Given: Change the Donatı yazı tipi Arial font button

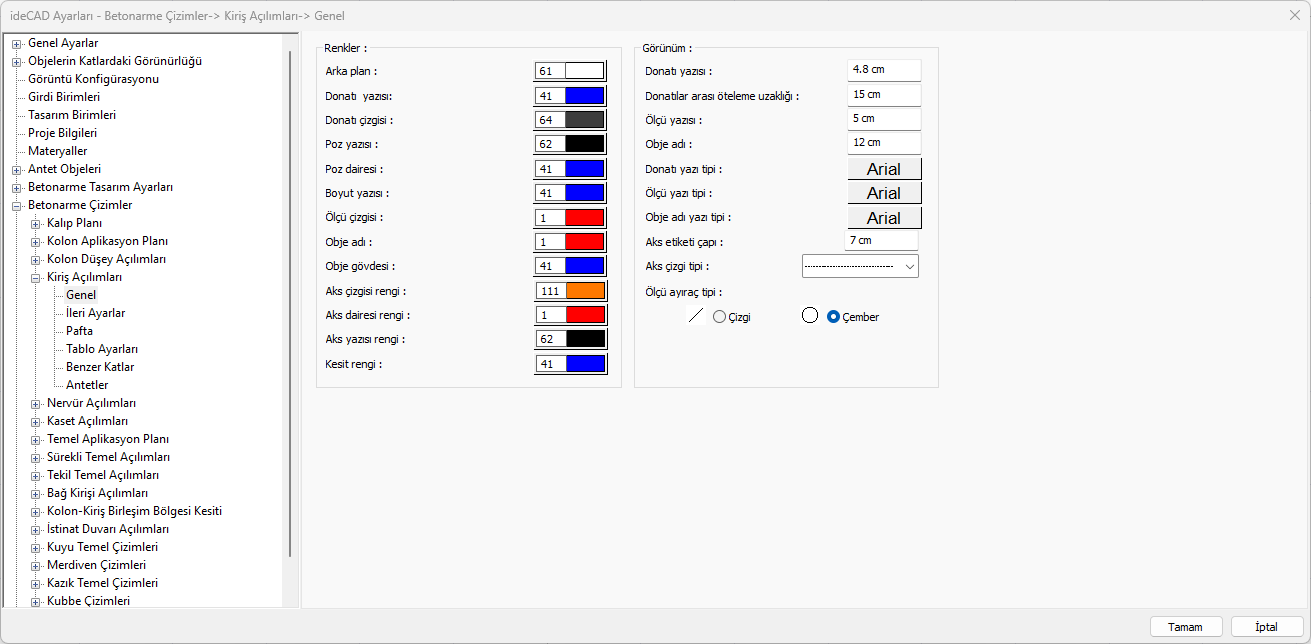Looking at the screenshot, I should tap(884, 169).
